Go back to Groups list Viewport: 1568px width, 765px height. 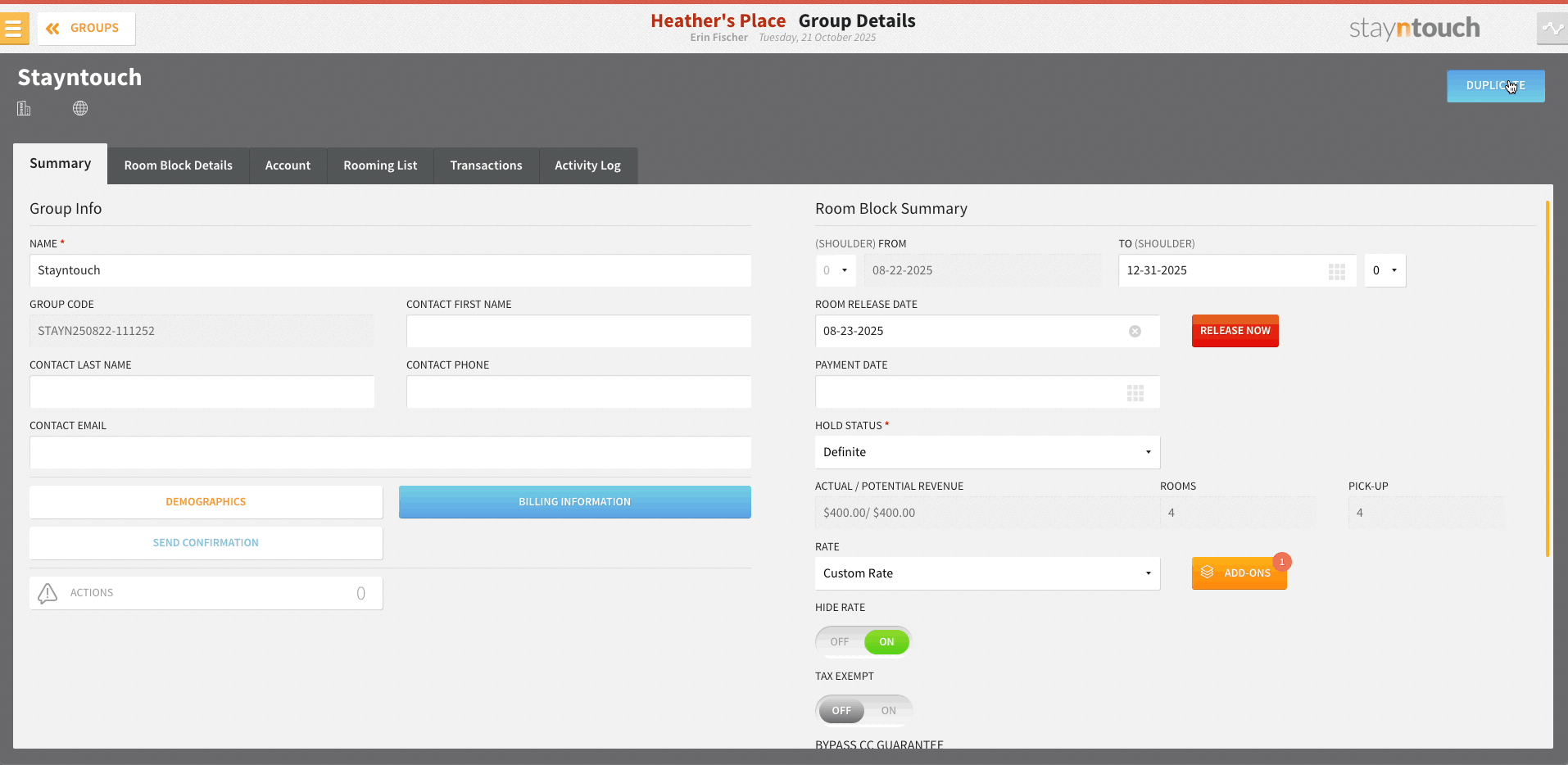coord(86,29)
